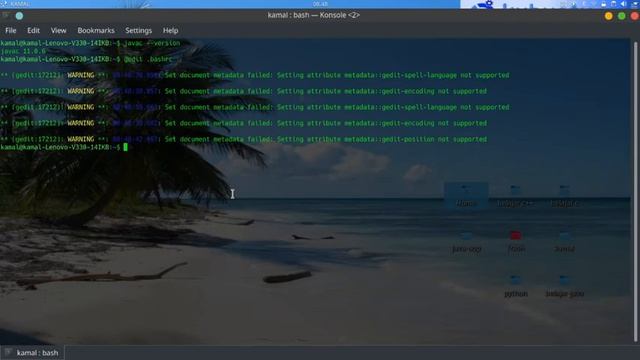Viewport: 640px width, 360px height.
Task: Open the View menu
Action: pos(58,31)
